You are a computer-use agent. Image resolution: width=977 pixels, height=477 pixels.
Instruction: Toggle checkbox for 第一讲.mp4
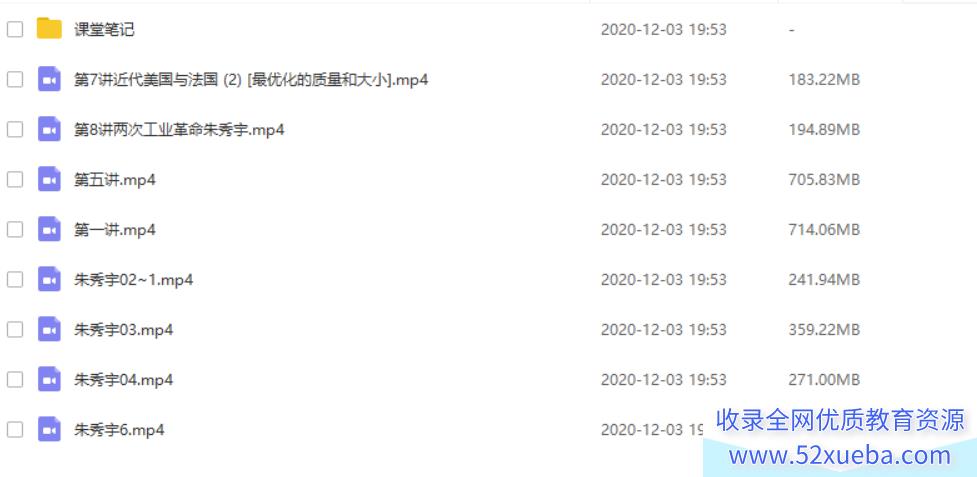15,230
